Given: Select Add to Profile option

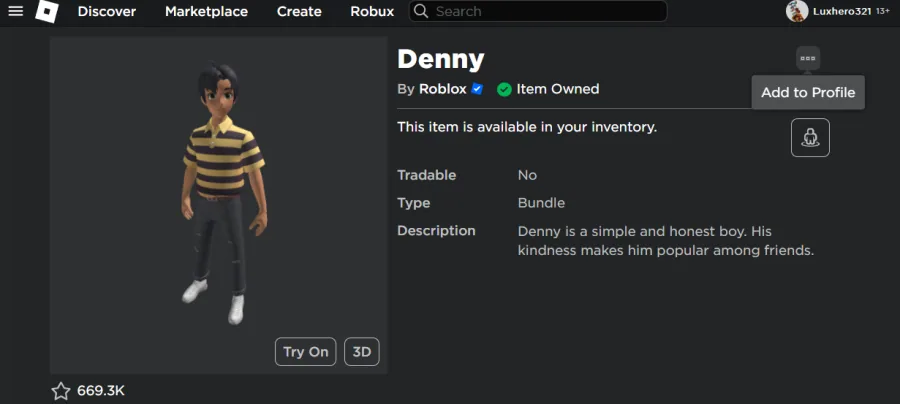Looking at the screenshot, I should pyautogui.click(x=808, y=92).
